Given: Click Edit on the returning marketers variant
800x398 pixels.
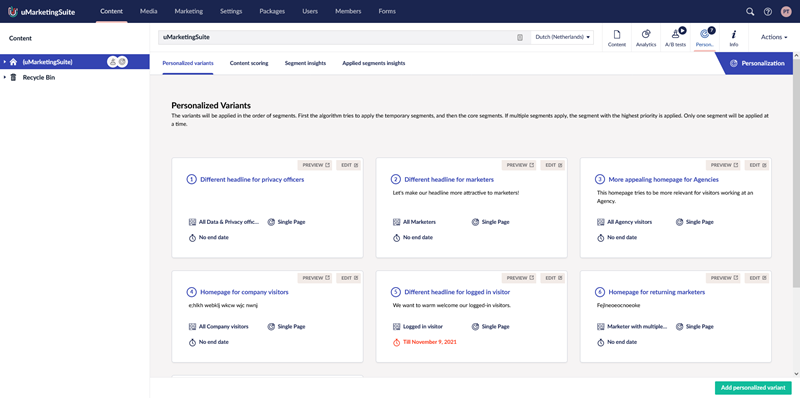Looking at the screenshot, I should click(x=757, y=278).
